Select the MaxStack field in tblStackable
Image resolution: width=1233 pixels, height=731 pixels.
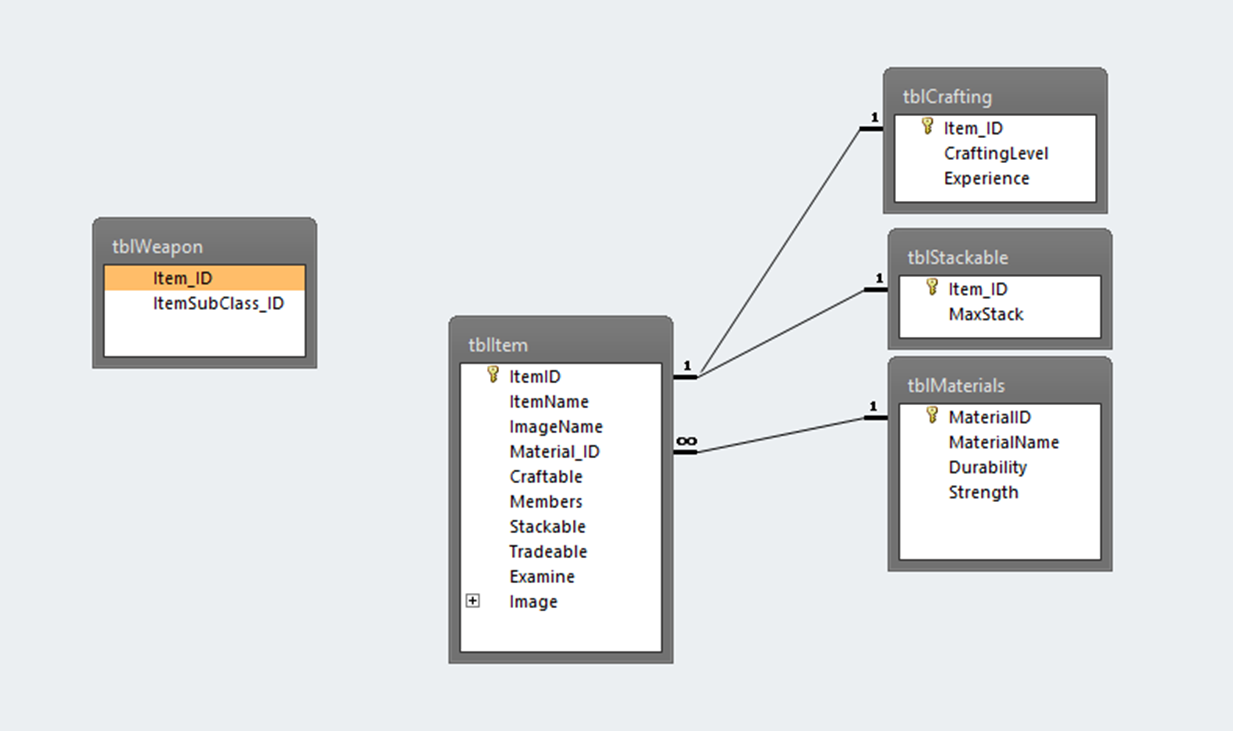pyautogui.click(x=985, y=314)
